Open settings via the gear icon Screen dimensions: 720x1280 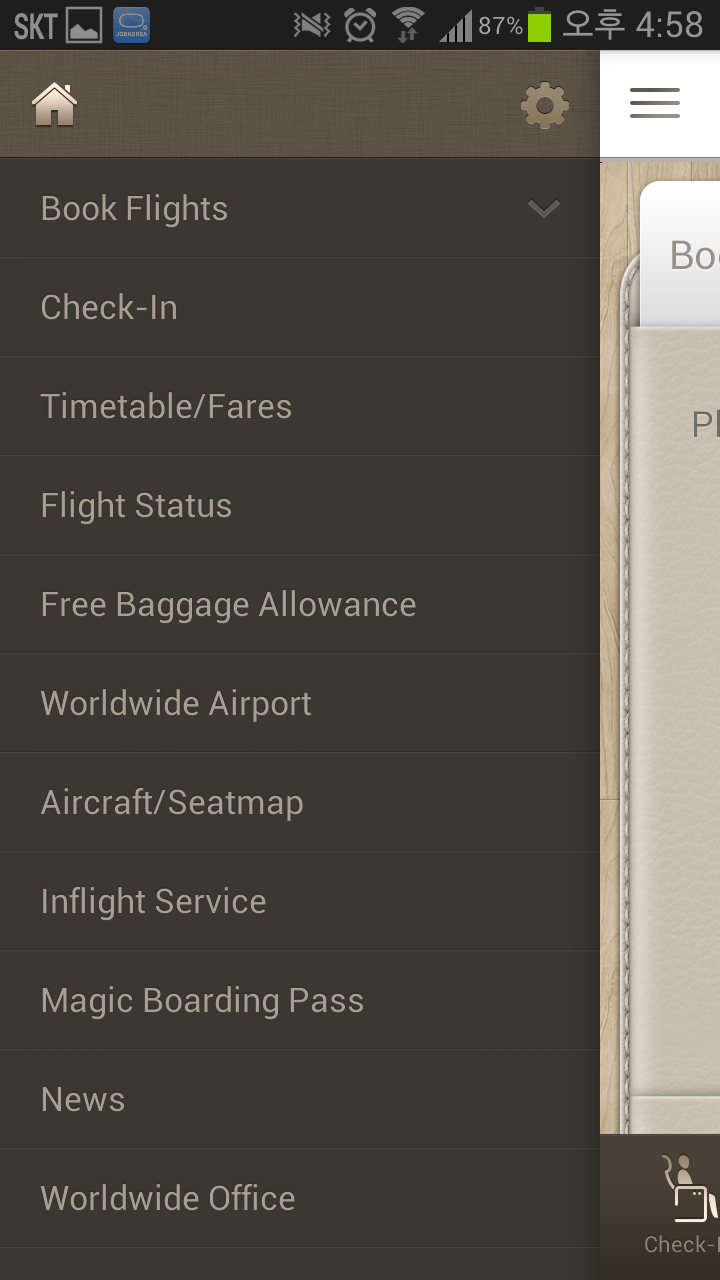click(x=545, y=105)
